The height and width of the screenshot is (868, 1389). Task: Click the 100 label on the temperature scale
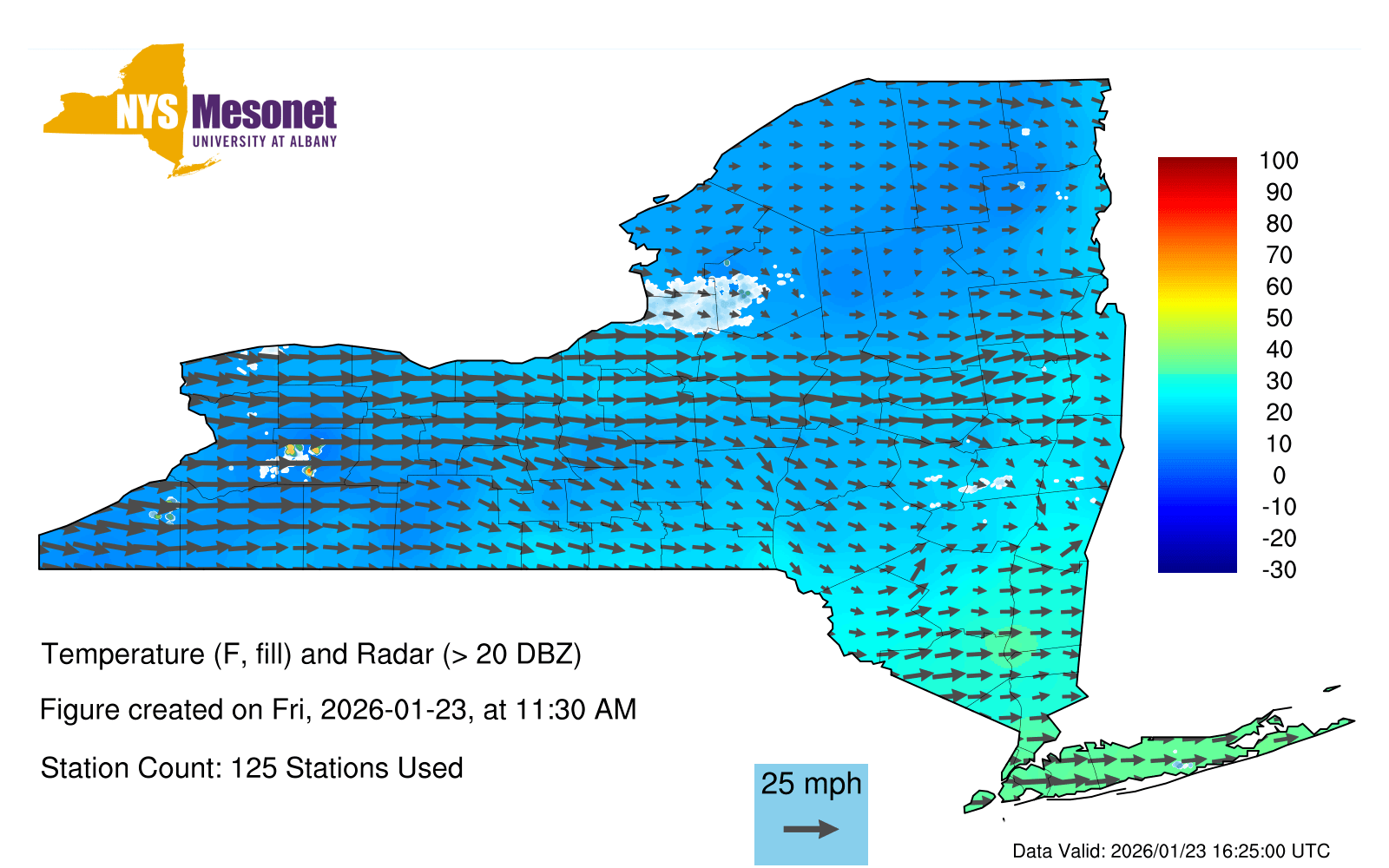[x=1278, y=161]
